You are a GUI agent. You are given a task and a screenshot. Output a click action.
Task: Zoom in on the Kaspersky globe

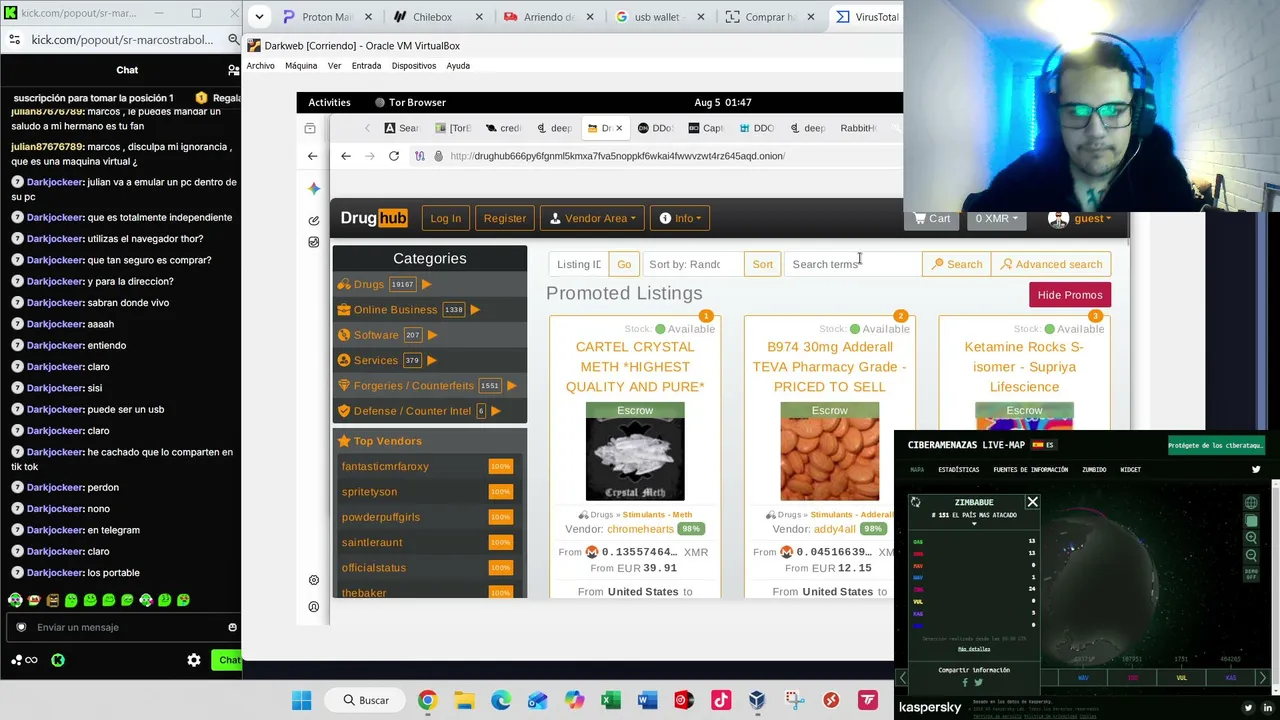pyautogui.click(x=1251, y=538)
